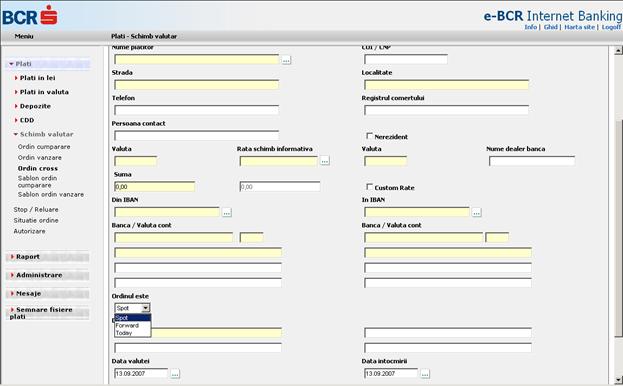This screenshot has width=623, height=386.
Task: Enable the Custom Rate checkbox
Action: click(369, 187)
